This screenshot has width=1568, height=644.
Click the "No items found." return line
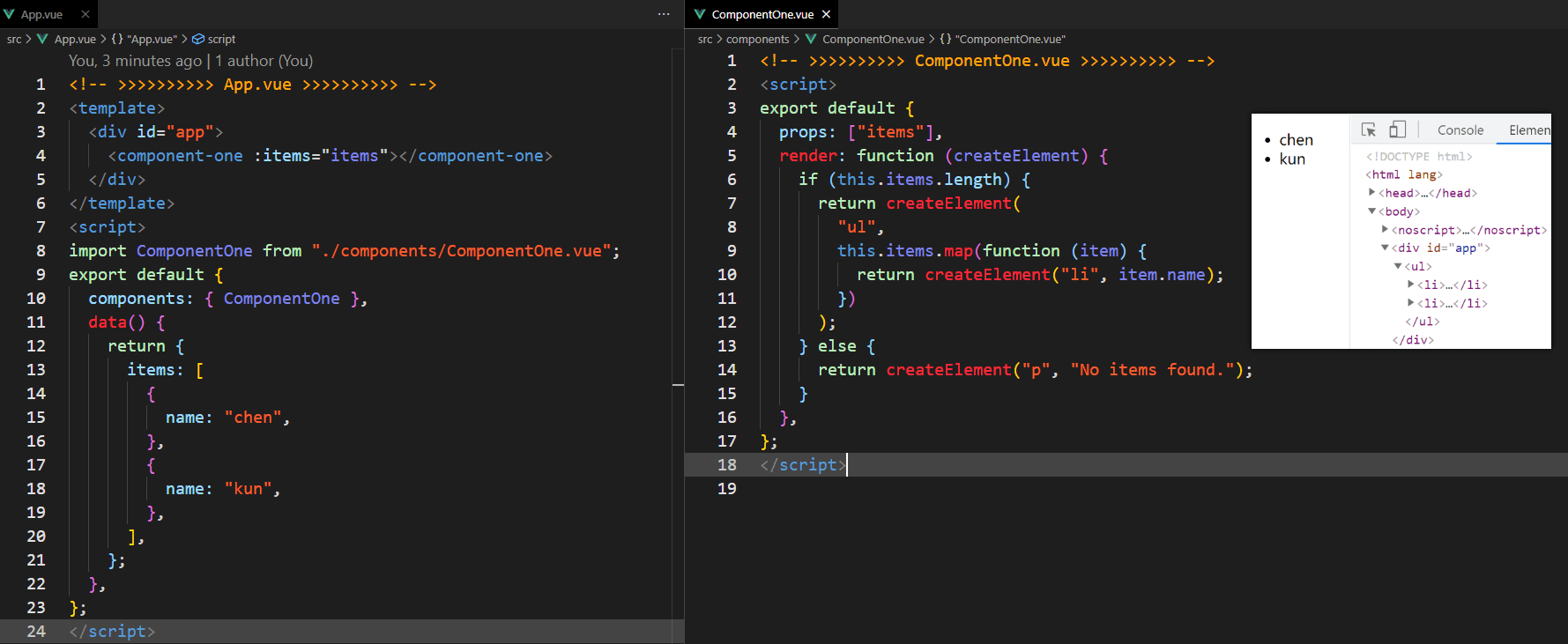pyautogui.click(x=1035, y=370)
